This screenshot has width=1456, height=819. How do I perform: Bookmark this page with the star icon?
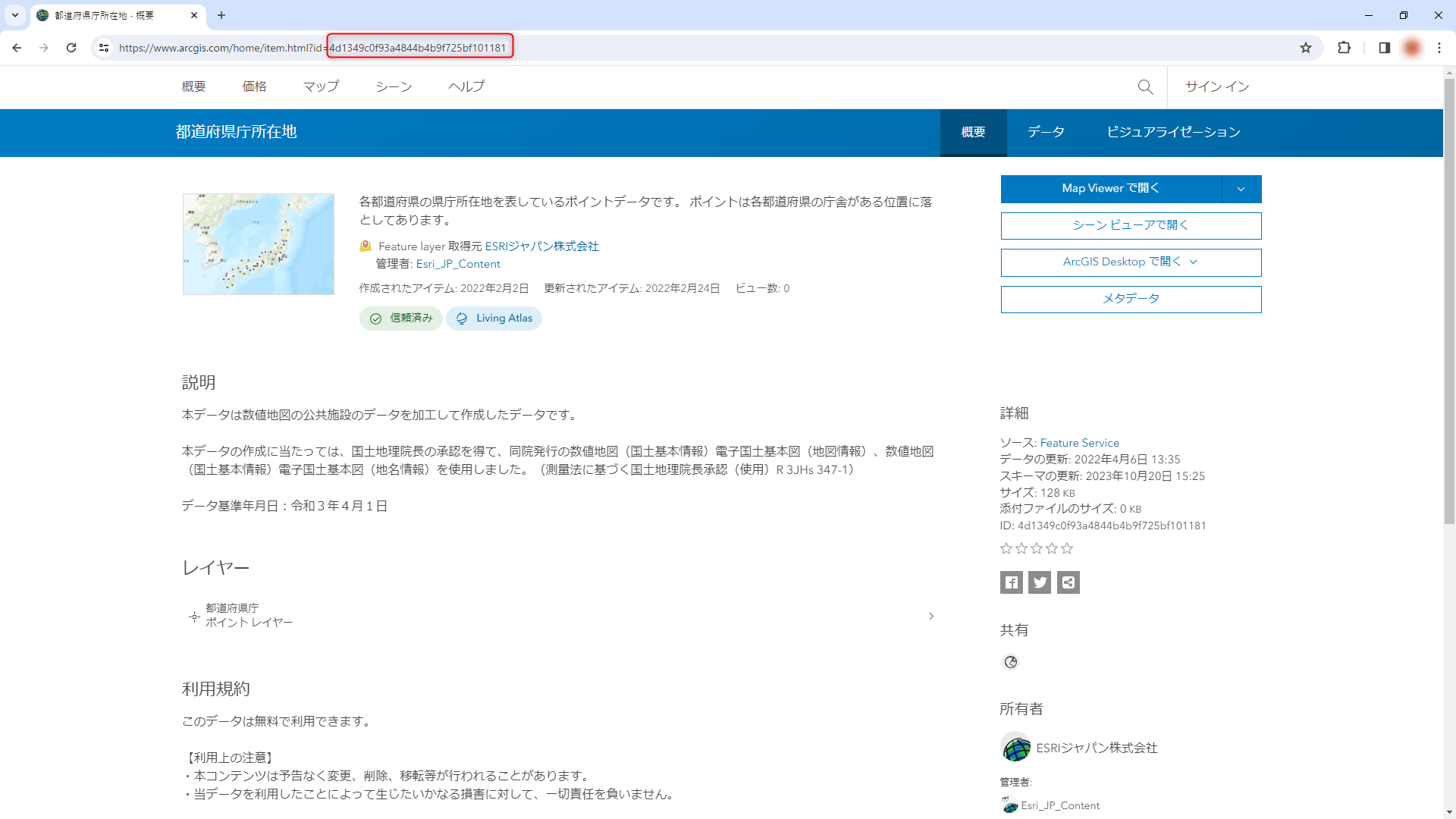click(1306, 48)
